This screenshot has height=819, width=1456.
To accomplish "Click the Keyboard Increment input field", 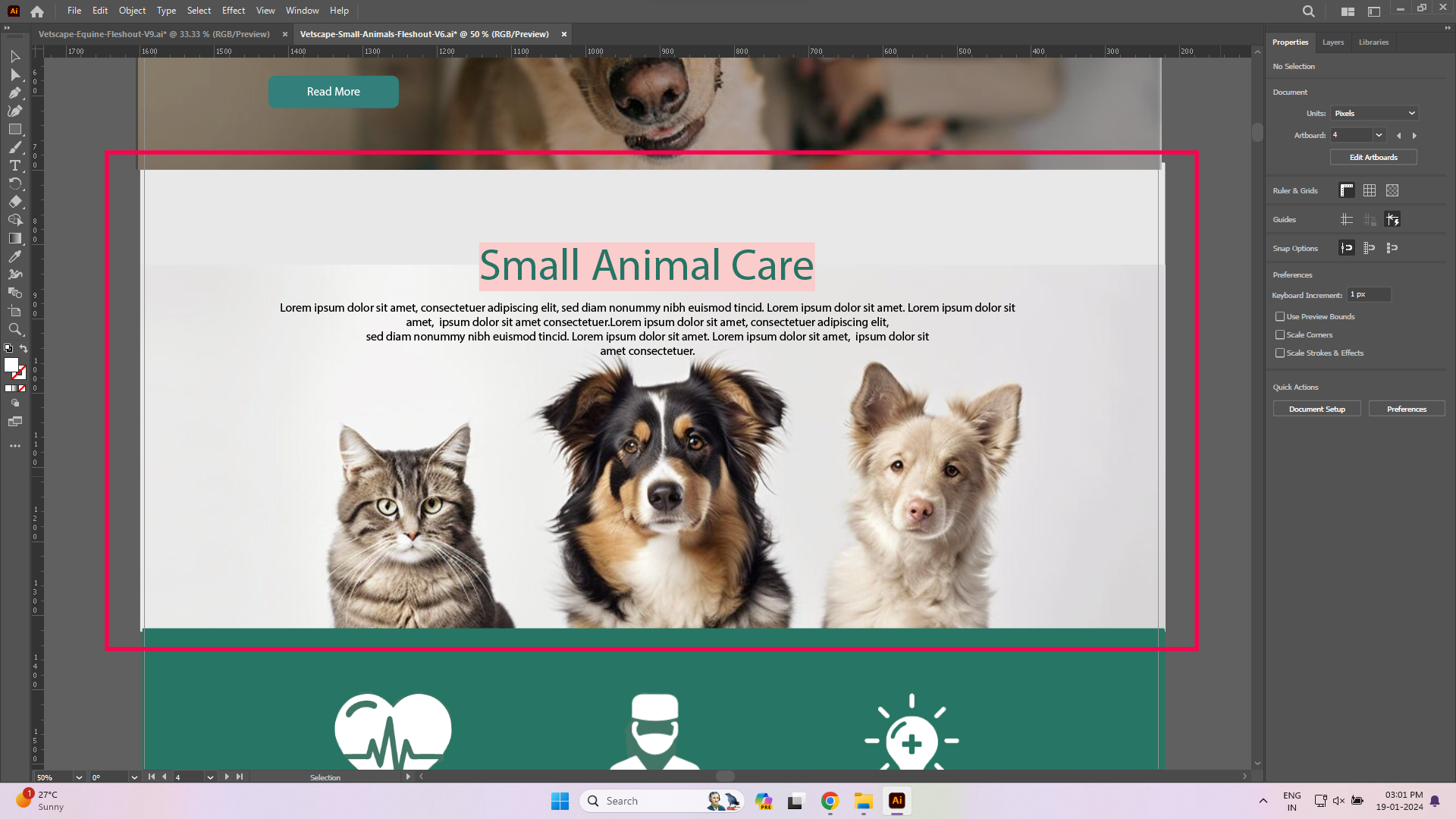I will pyautogui.click(x=1369, y=295).
